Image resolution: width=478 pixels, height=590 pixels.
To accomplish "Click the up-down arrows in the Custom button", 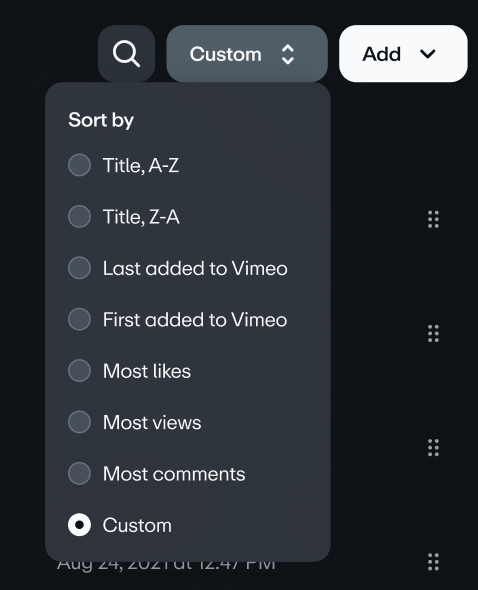I will tap(288, 54).
